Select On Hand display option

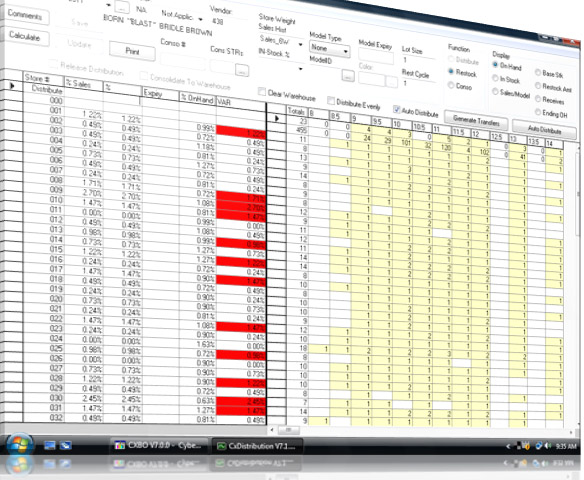coord(495,65)
